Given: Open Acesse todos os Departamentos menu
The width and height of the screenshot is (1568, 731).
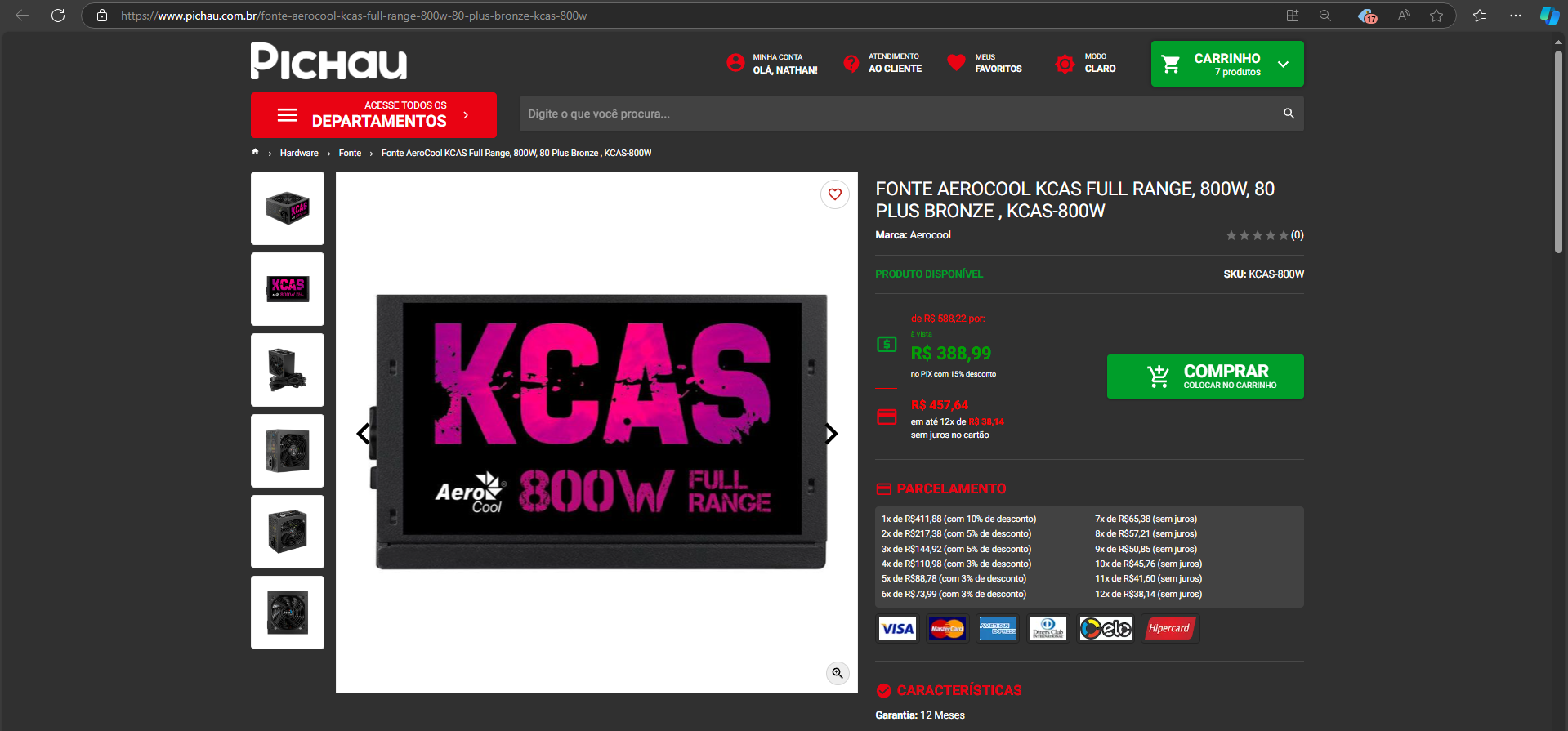Looking at the screenshot, I should 373,115.
